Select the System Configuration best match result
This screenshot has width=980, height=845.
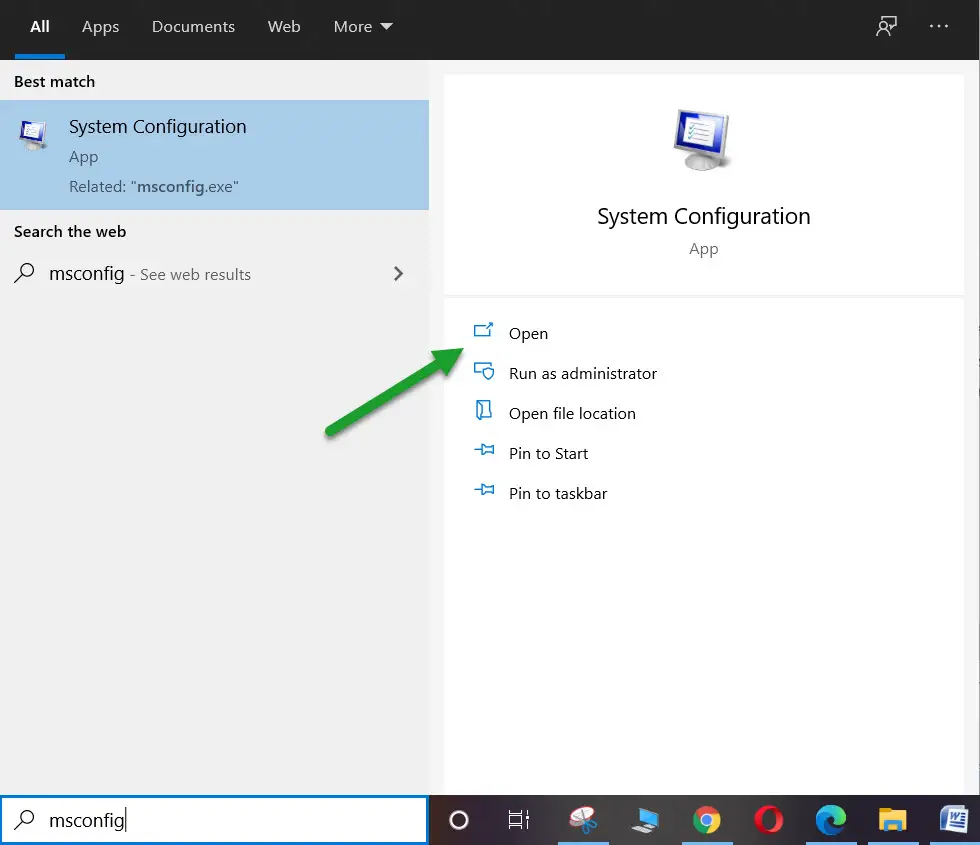(214, 155)
